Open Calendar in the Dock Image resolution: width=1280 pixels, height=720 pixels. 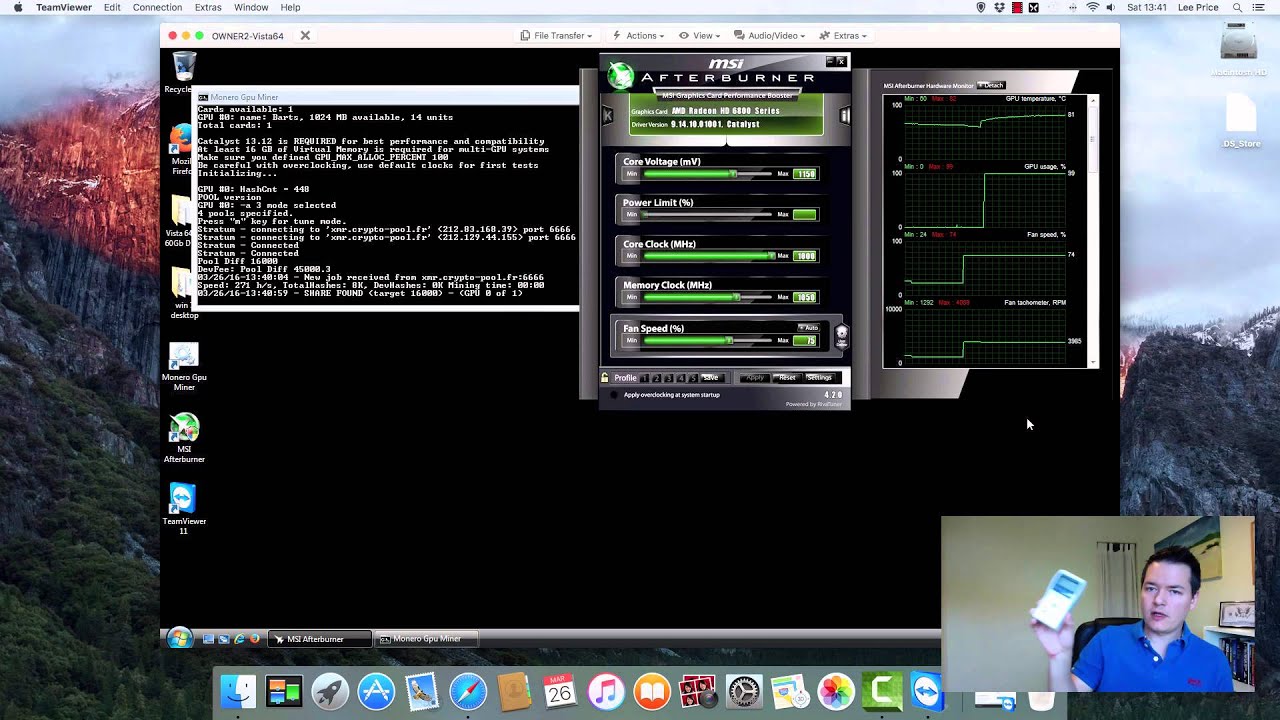(x=560, y=692)
